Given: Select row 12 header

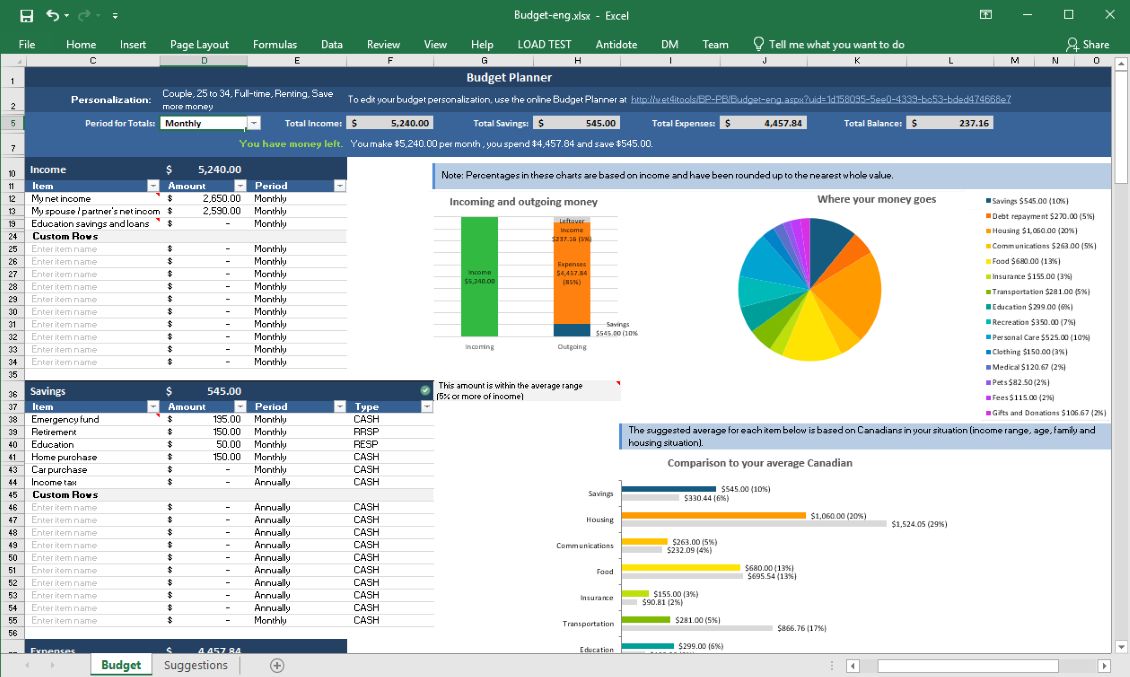Looking at the screenshot, I should click(x=12, y=198).
